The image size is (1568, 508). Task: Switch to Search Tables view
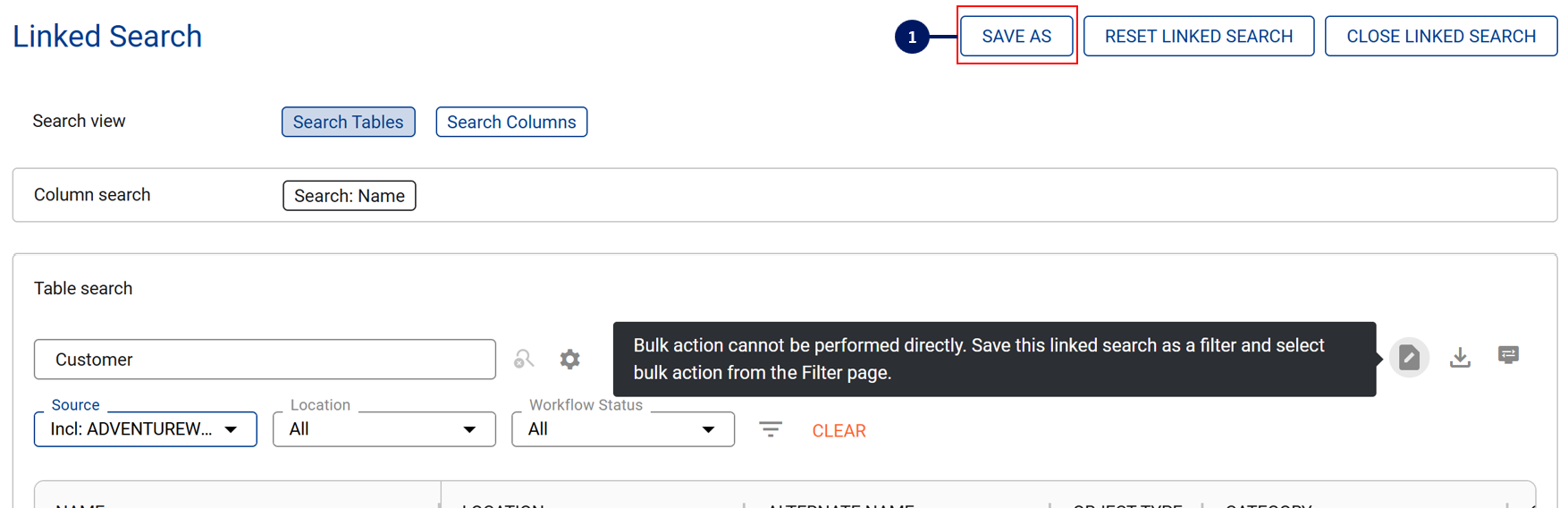pos(348,122)
